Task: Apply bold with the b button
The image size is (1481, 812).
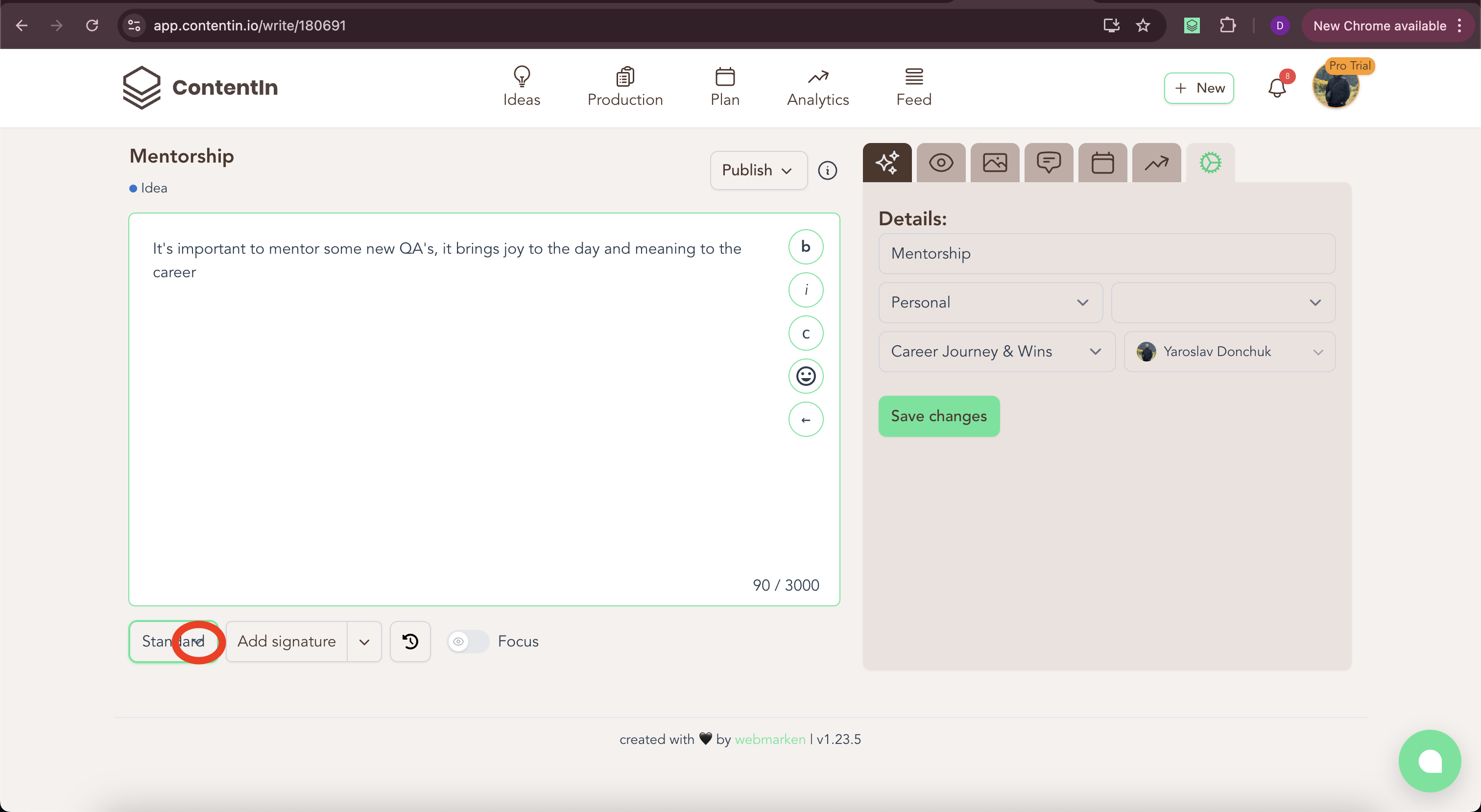Action: 806,247
